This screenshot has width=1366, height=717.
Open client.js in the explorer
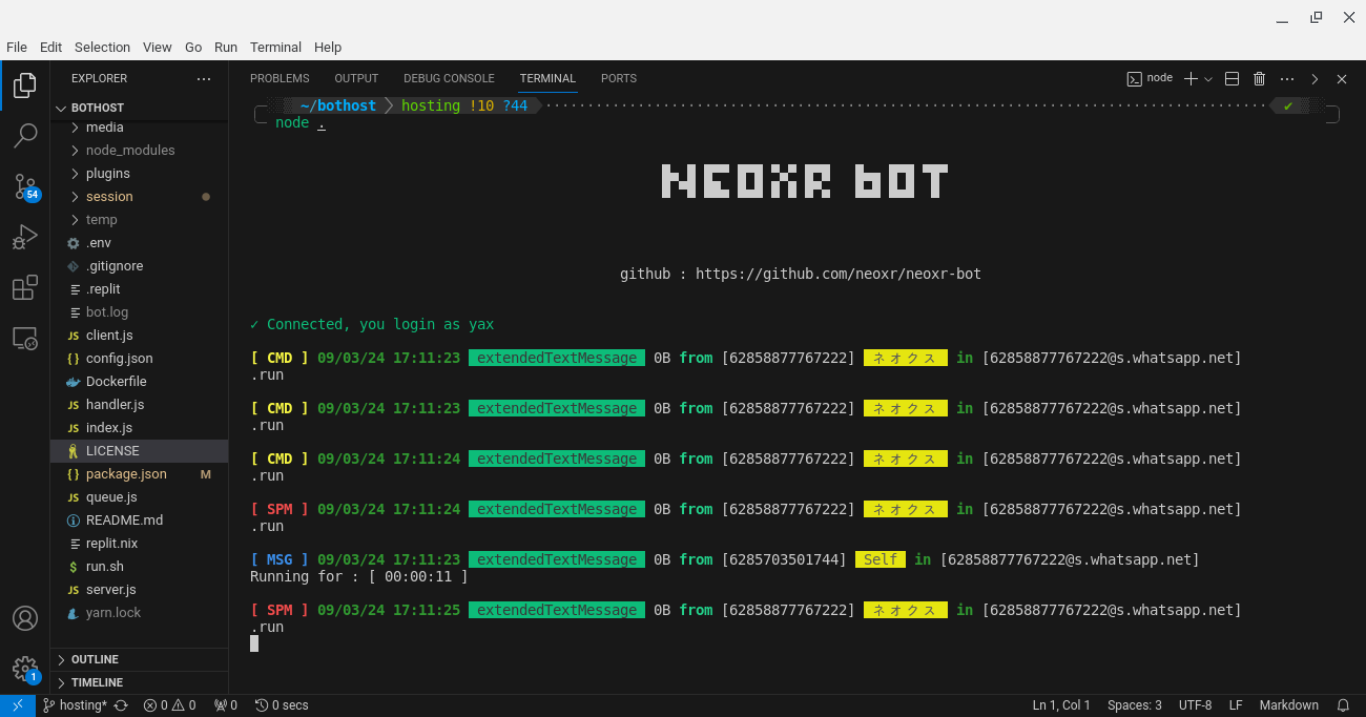tap(140, 335)
